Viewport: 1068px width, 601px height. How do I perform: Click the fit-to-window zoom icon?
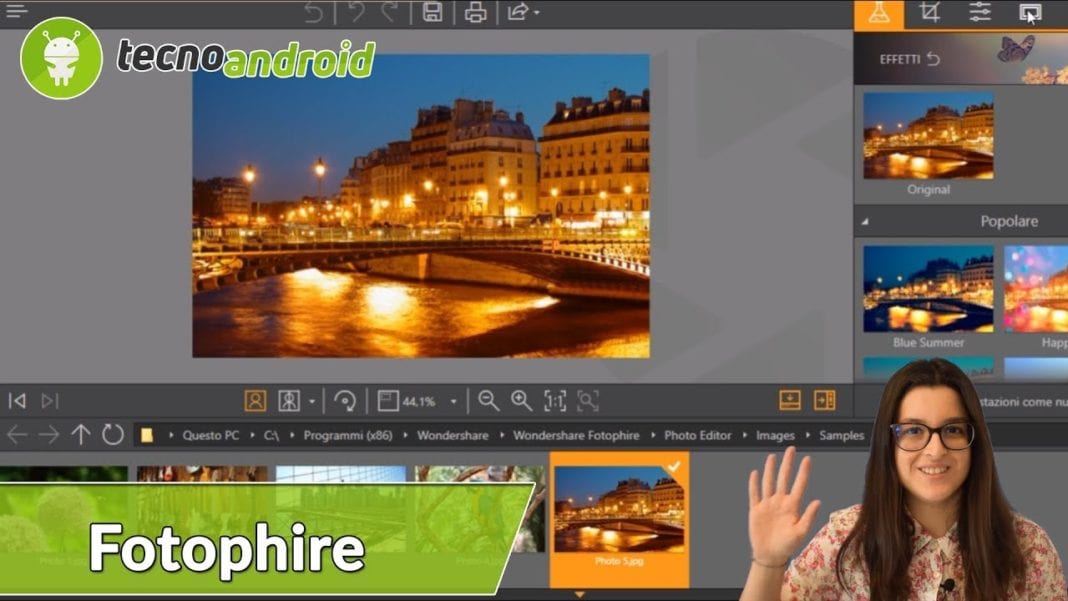tap(388, 401)
